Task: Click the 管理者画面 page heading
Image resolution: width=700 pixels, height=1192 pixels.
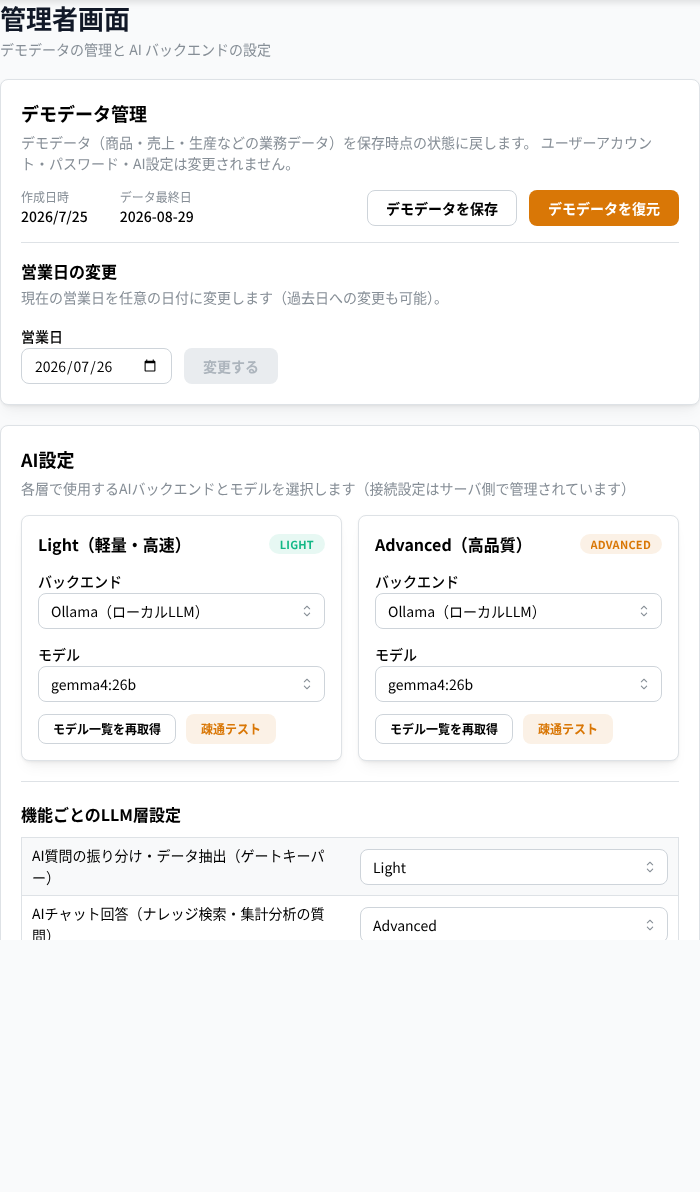Action: [65, 20]
